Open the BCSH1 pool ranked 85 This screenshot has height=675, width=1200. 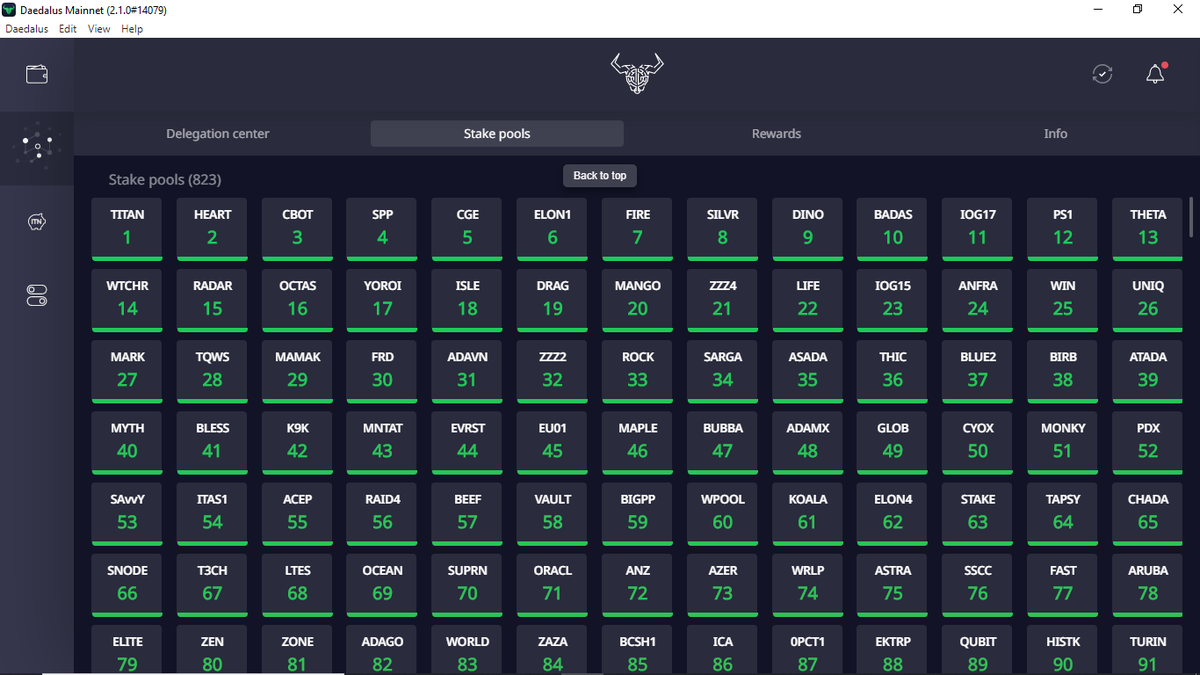pos(637,650)
